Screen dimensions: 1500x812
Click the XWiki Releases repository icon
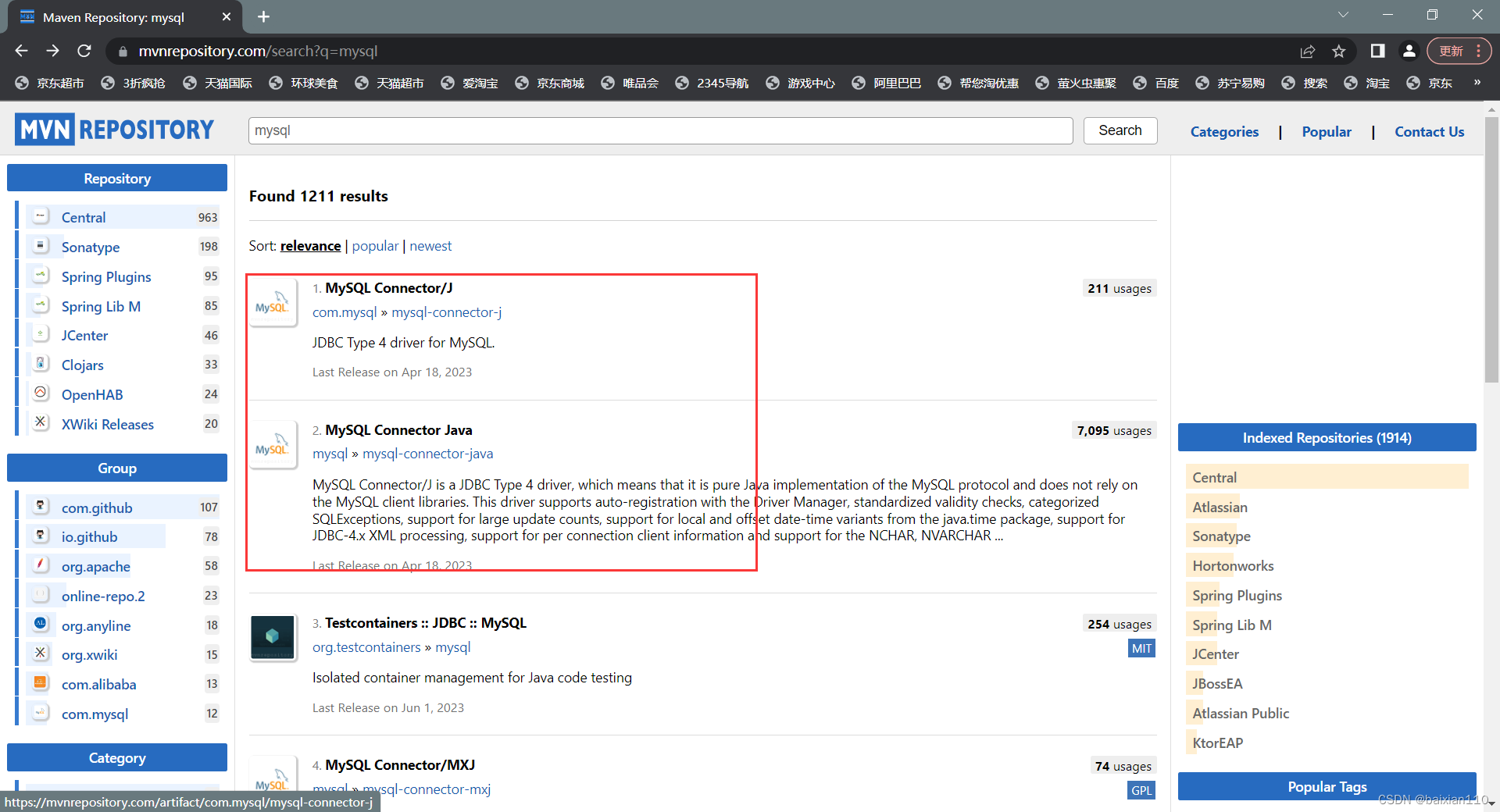41,422
